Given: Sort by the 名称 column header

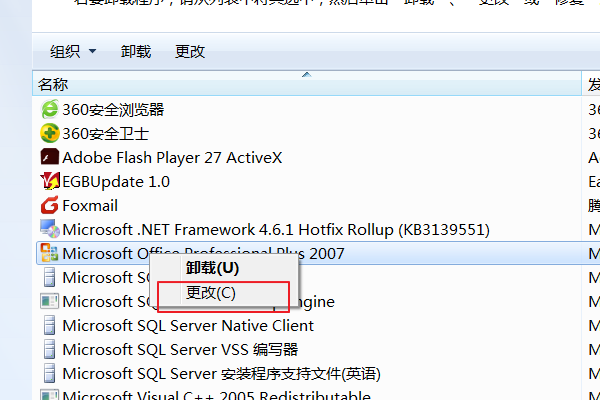Looking at the screenshot, I should pos(307,83).
